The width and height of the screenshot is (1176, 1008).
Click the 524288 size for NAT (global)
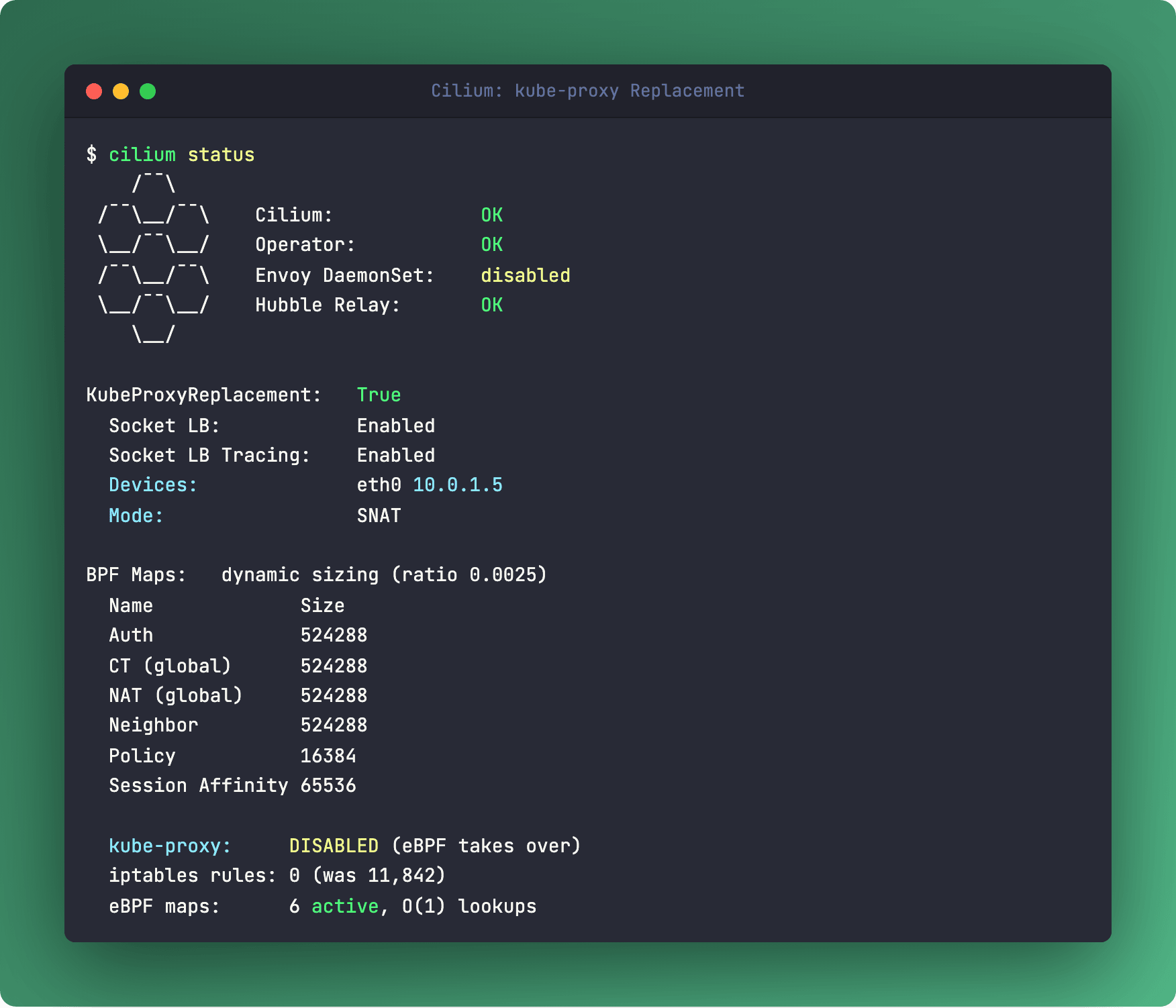point(334,695)
